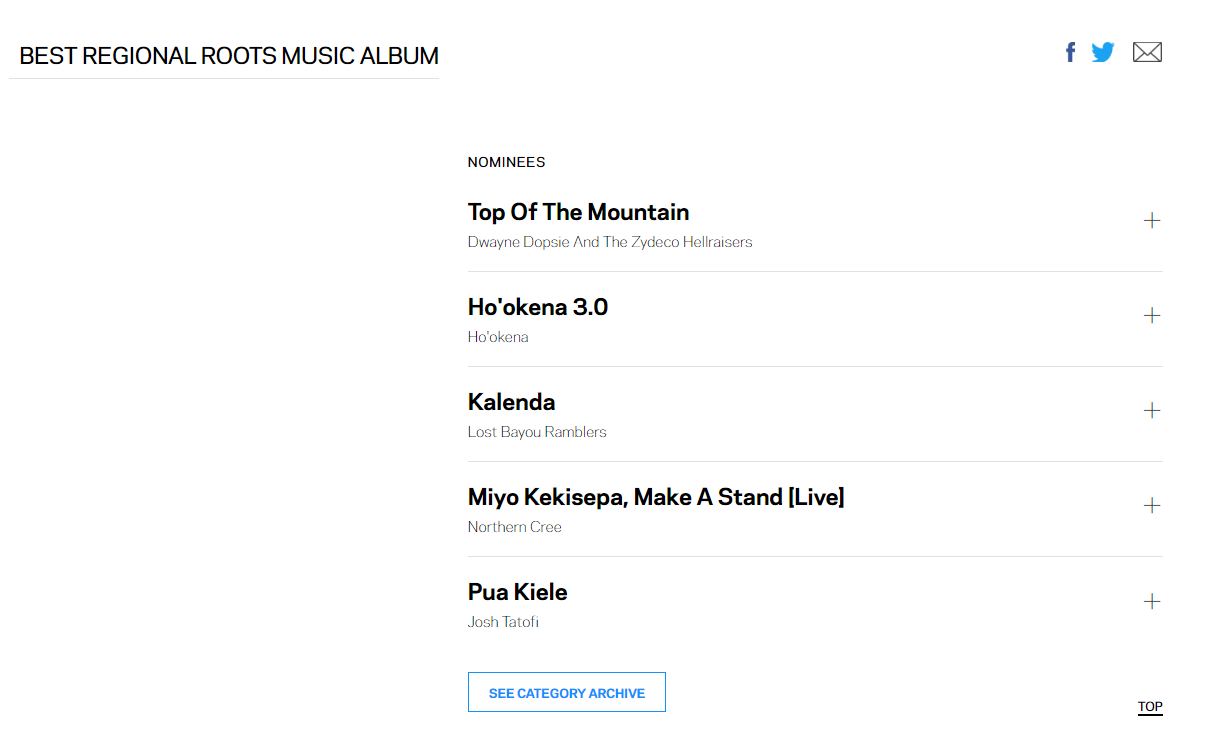The width and height of the screenshot is (1206, 743).
Task: Click the Kalenda album title
Action: coord(511,402)
